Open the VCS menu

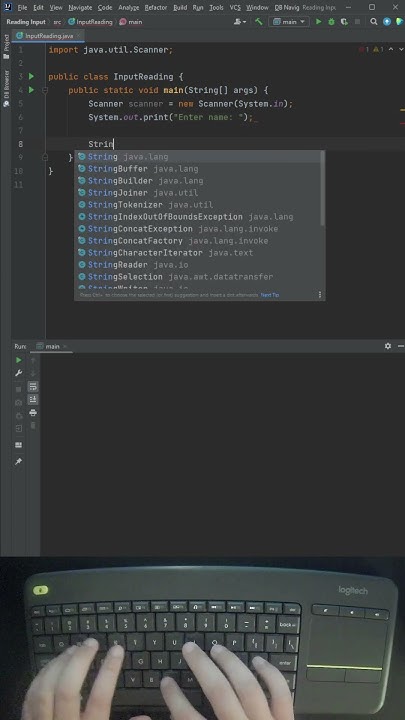point(235,7)
